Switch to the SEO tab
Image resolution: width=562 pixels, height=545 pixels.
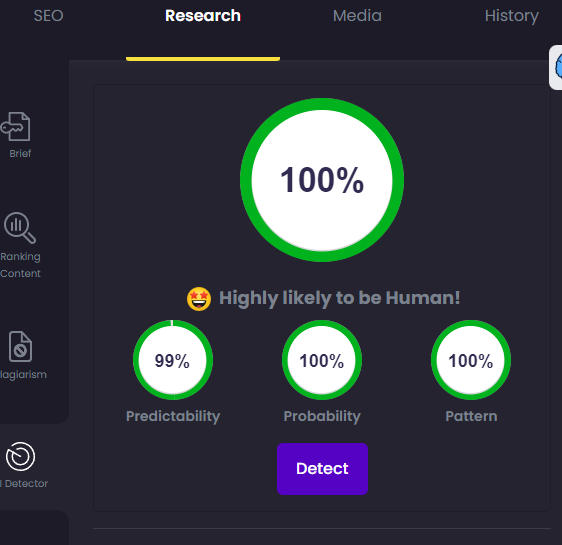pyautogui.click(x=48, y=16)
